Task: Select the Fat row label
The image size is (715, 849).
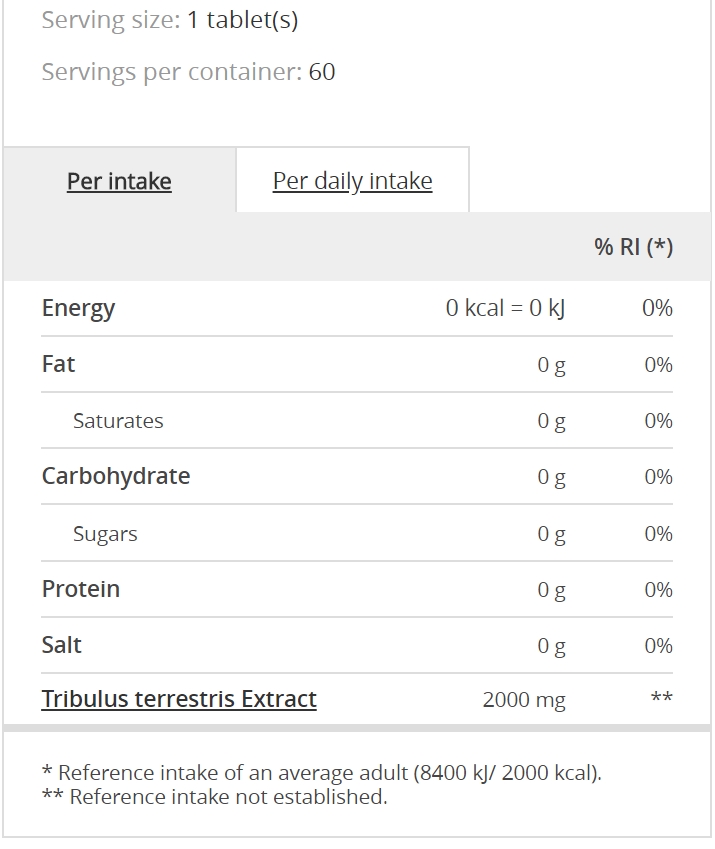Action: (x=58, y=364)
